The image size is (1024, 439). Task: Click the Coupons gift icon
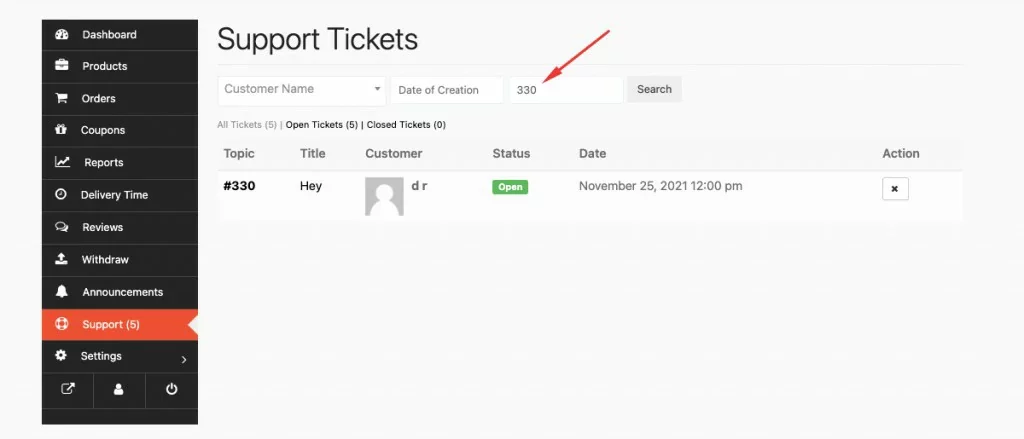pyautogui.click(x=61, y=130)
